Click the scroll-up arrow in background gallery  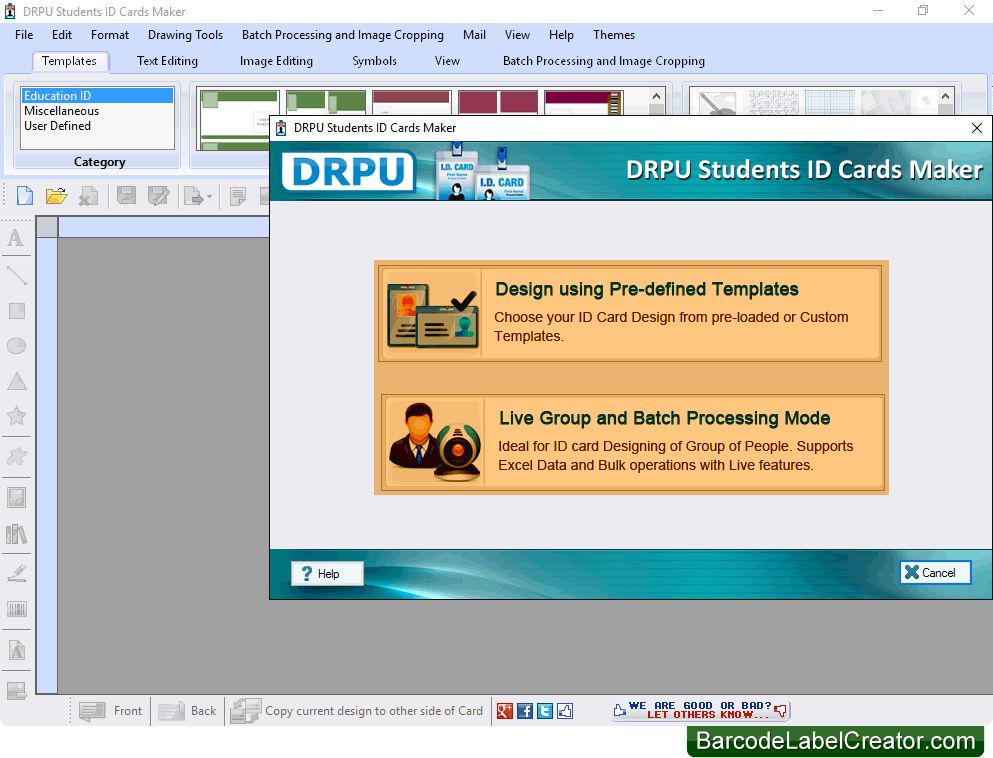[946, 97]
